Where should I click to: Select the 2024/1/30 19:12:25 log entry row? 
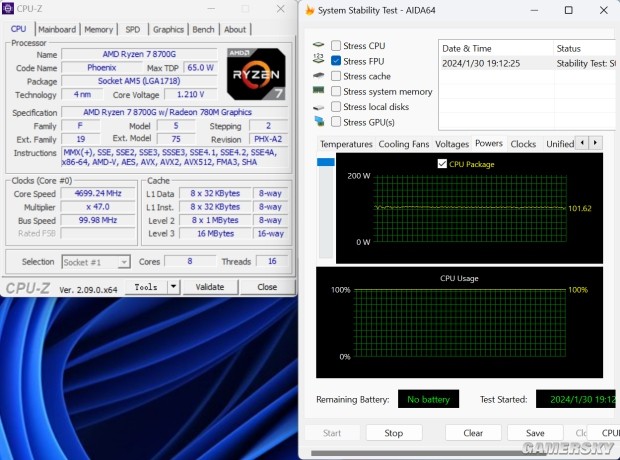tap(527, 63)
